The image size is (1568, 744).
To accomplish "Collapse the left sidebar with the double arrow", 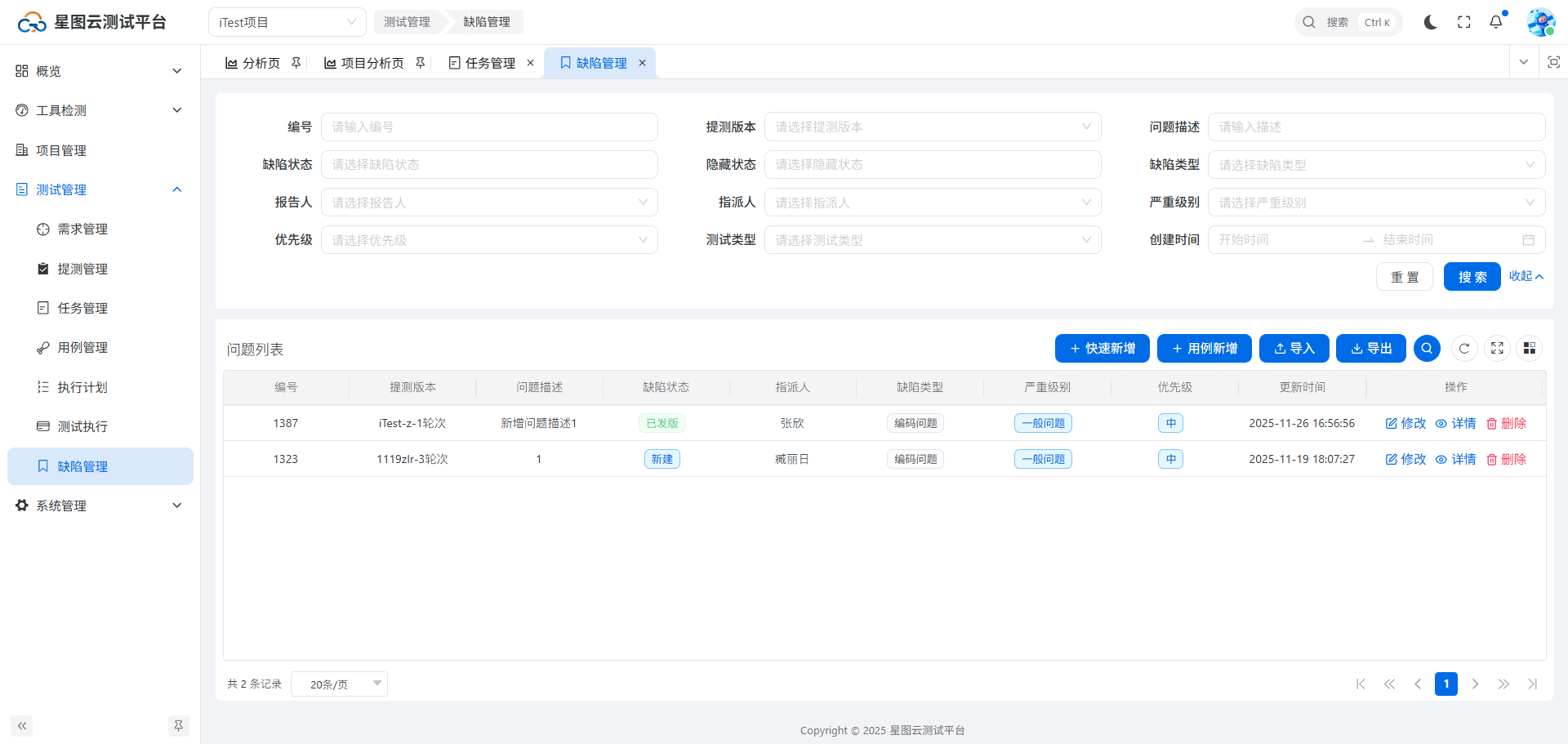I will coord(22,725).
